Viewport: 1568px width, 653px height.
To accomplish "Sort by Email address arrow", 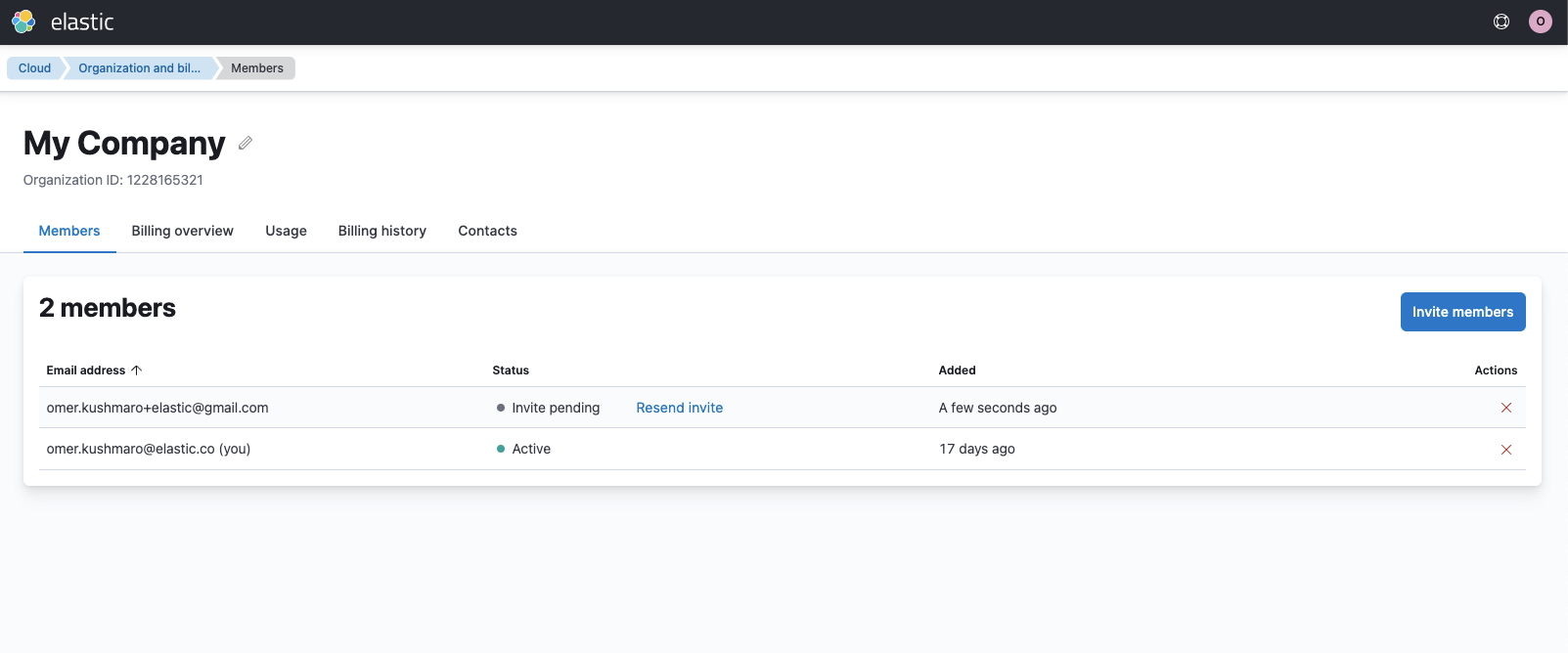I will [x=137, y=370].
